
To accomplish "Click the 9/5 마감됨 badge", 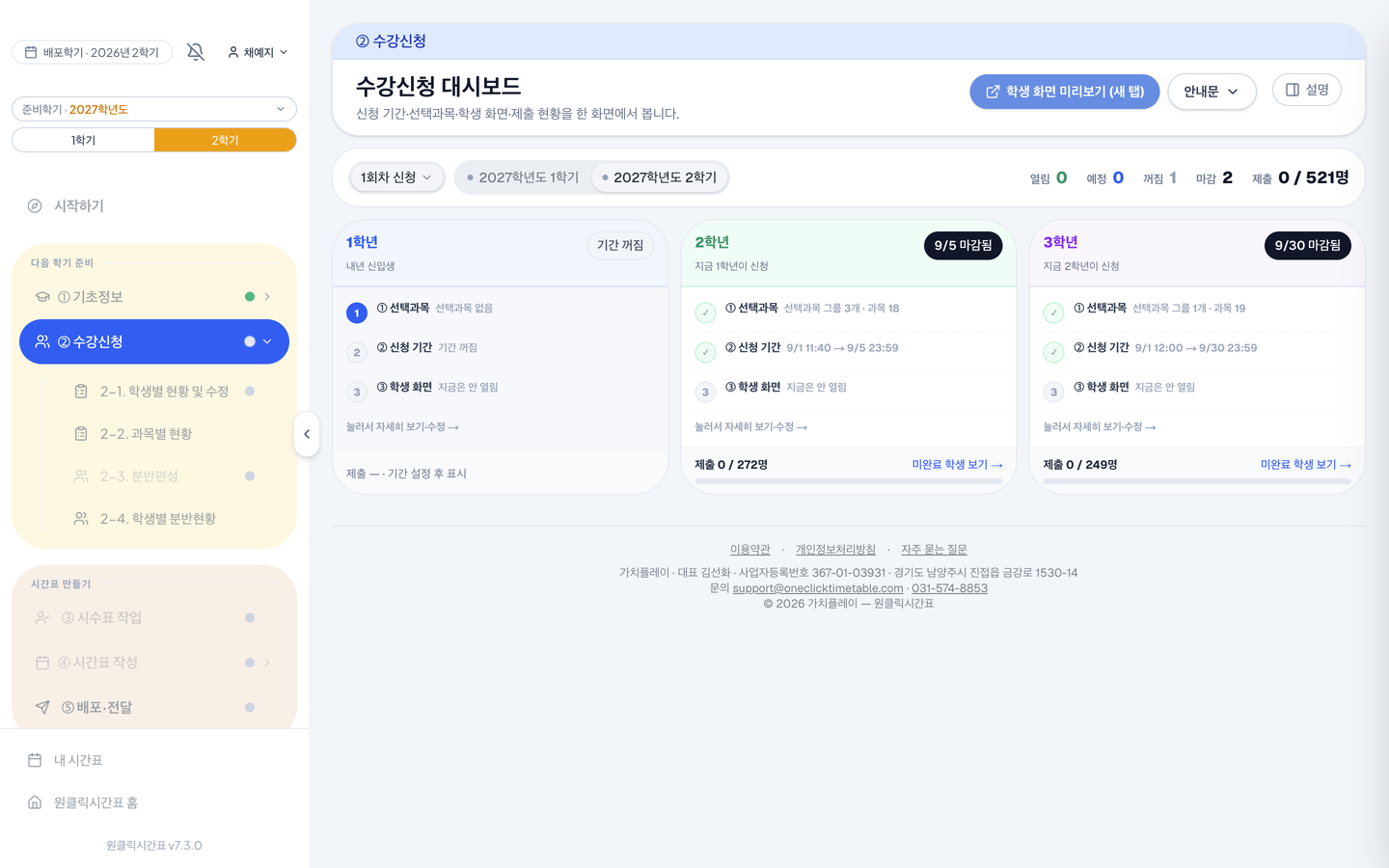I will click(x=963, y=245).
